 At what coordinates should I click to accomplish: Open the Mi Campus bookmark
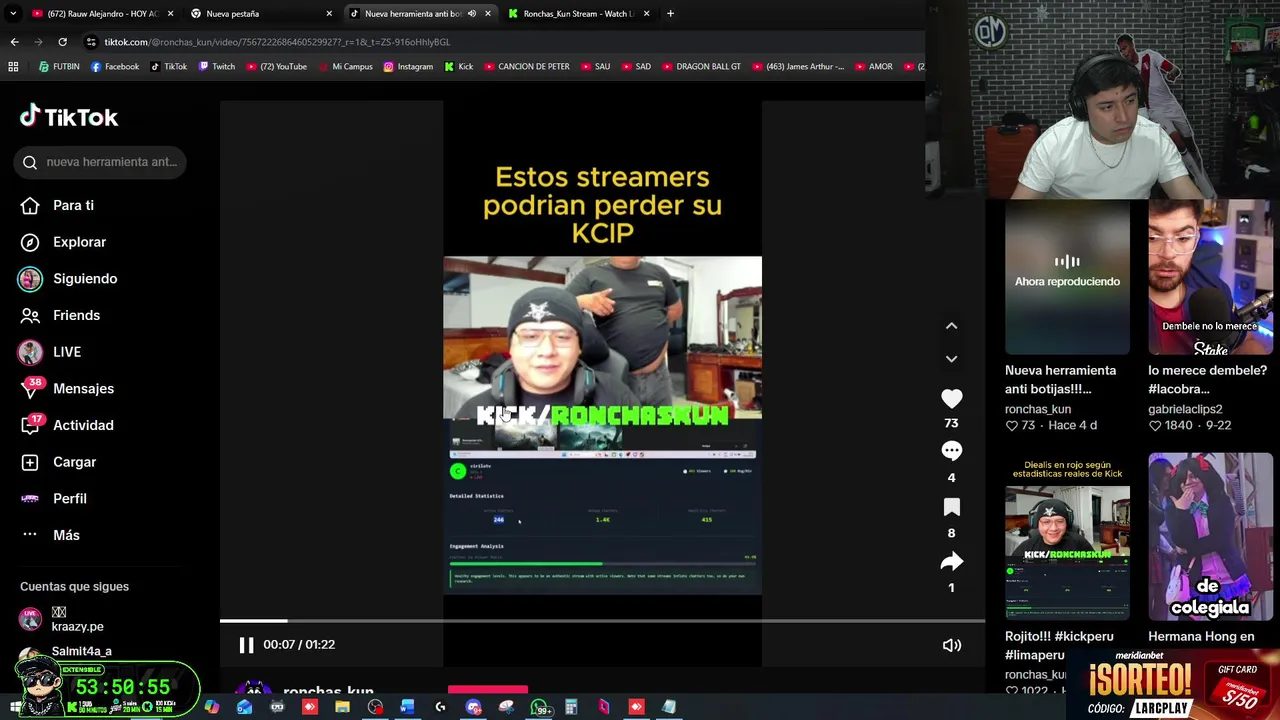point(346,67)
